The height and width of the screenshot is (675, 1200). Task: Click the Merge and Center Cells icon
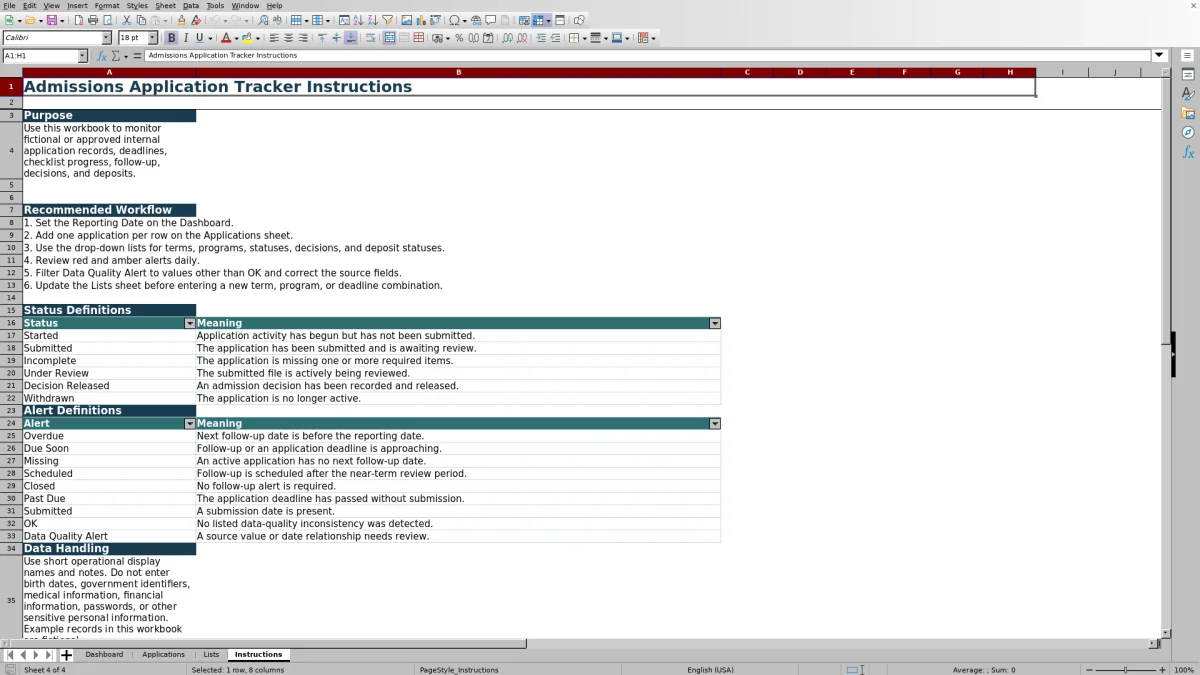point(389,38)
